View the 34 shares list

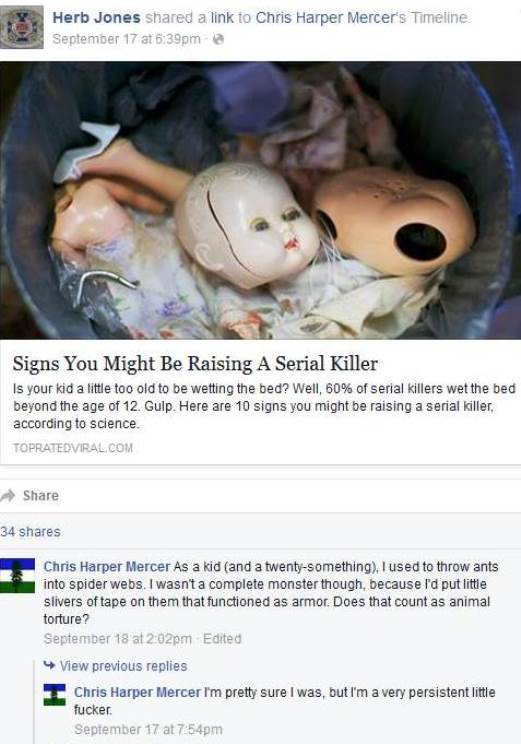(x=30, y=531)
